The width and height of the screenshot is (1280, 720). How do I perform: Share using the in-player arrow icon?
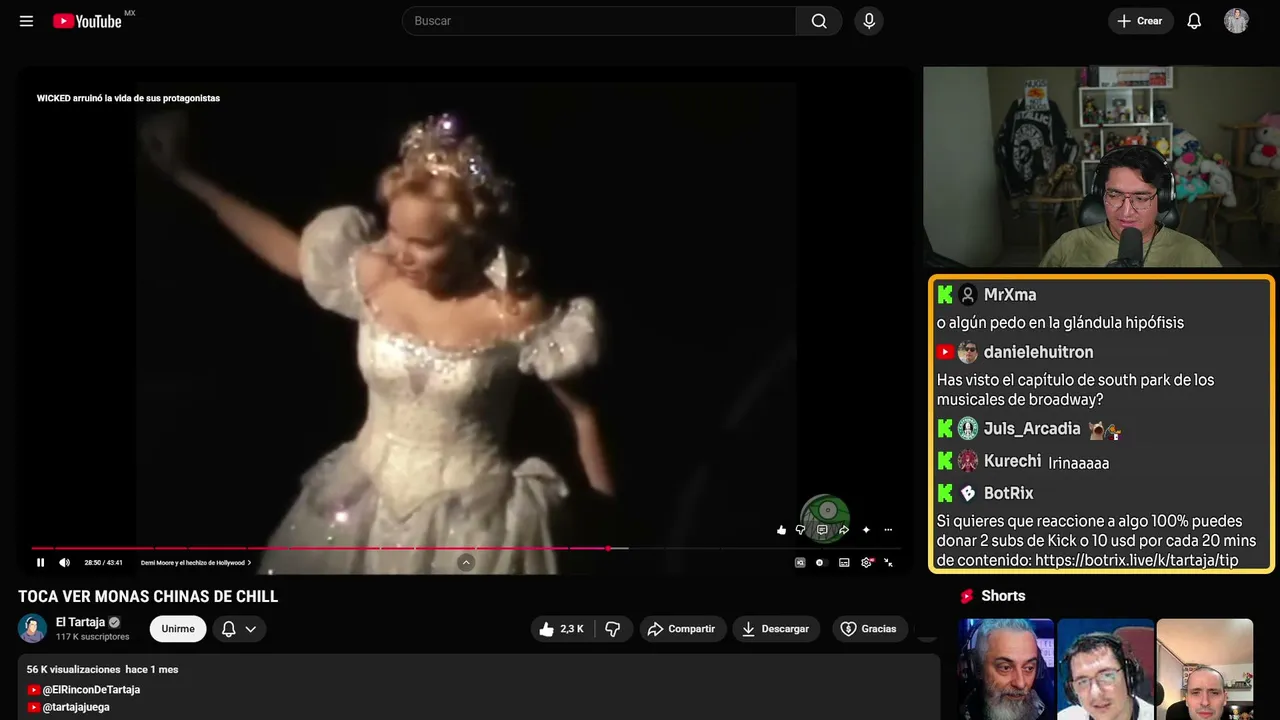844,530
